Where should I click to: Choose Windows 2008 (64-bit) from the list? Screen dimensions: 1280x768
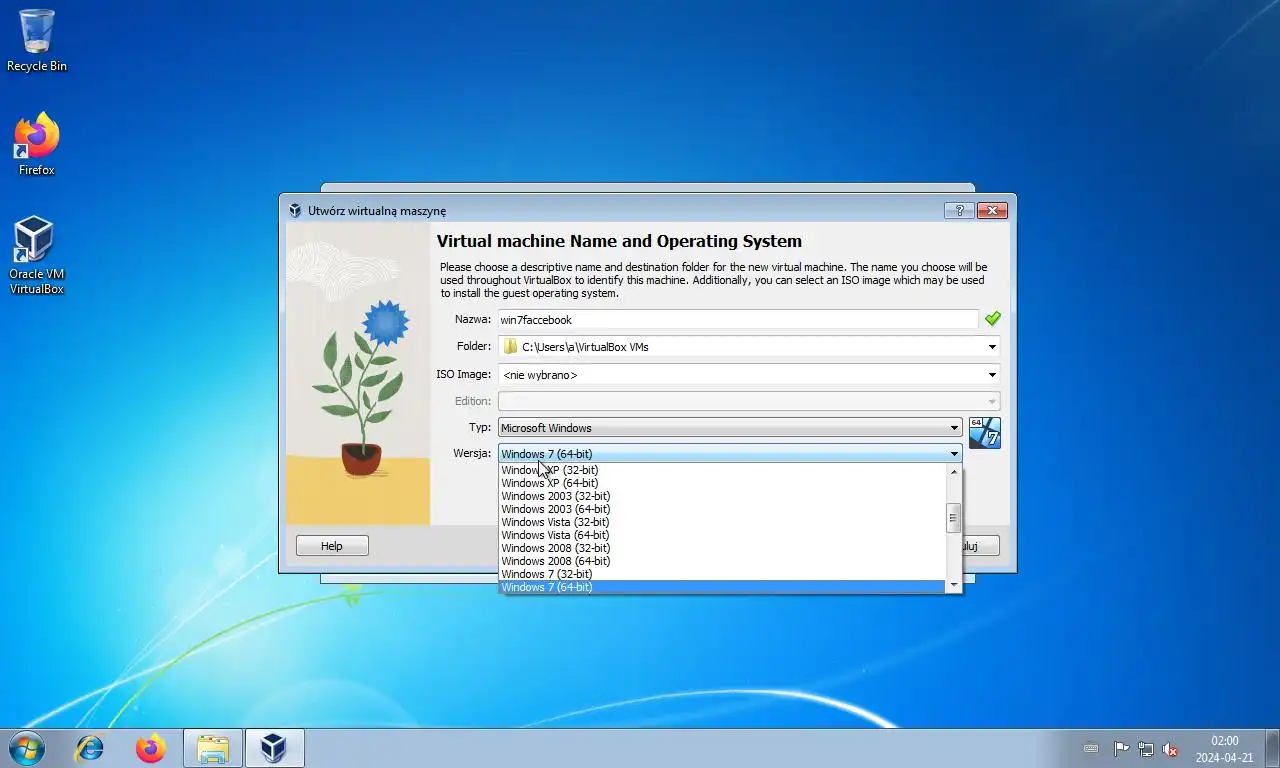tap(722, 561)
